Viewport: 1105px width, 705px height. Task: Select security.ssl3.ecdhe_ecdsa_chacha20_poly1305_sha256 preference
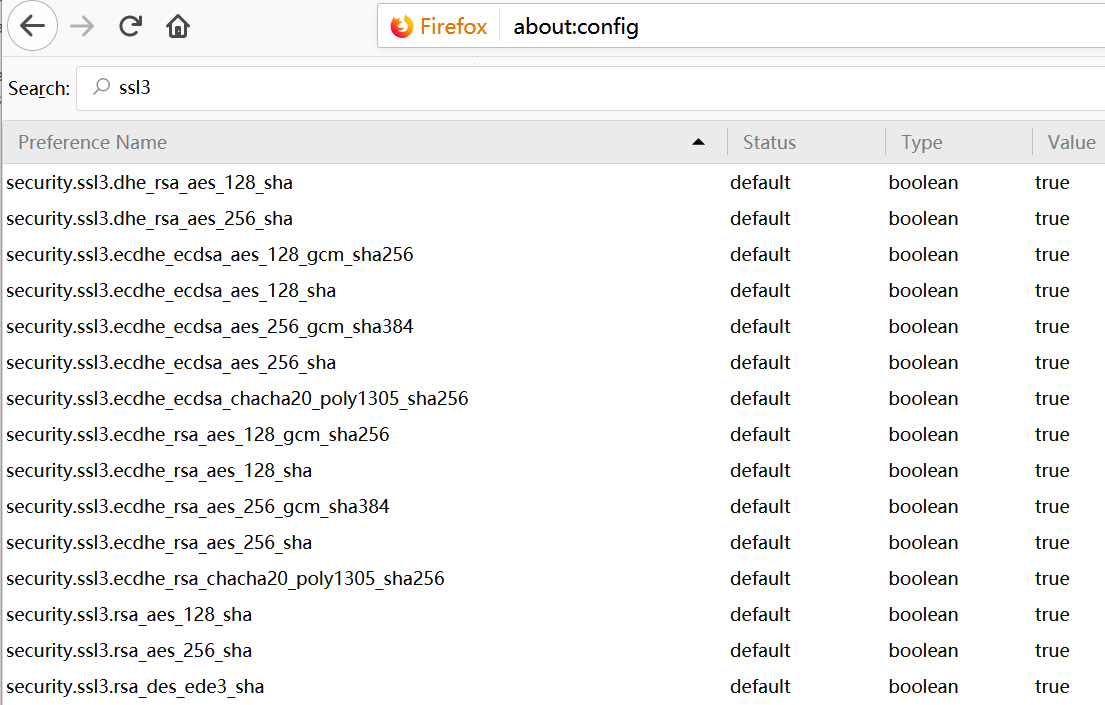[x=237, y=399]
